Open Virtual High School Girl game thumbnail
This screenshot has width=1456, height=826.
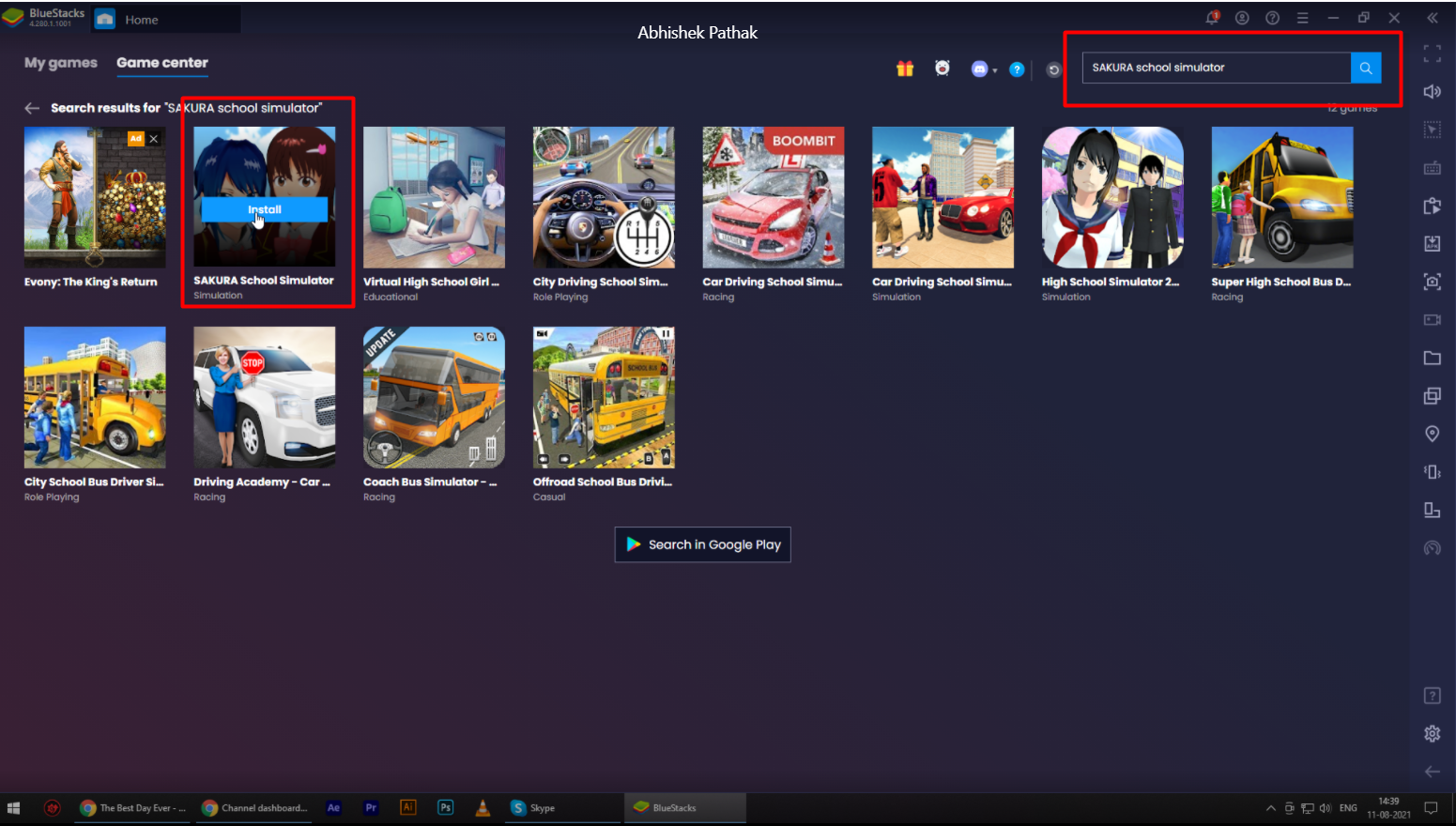pyautogui.click(x=434, y=197)
